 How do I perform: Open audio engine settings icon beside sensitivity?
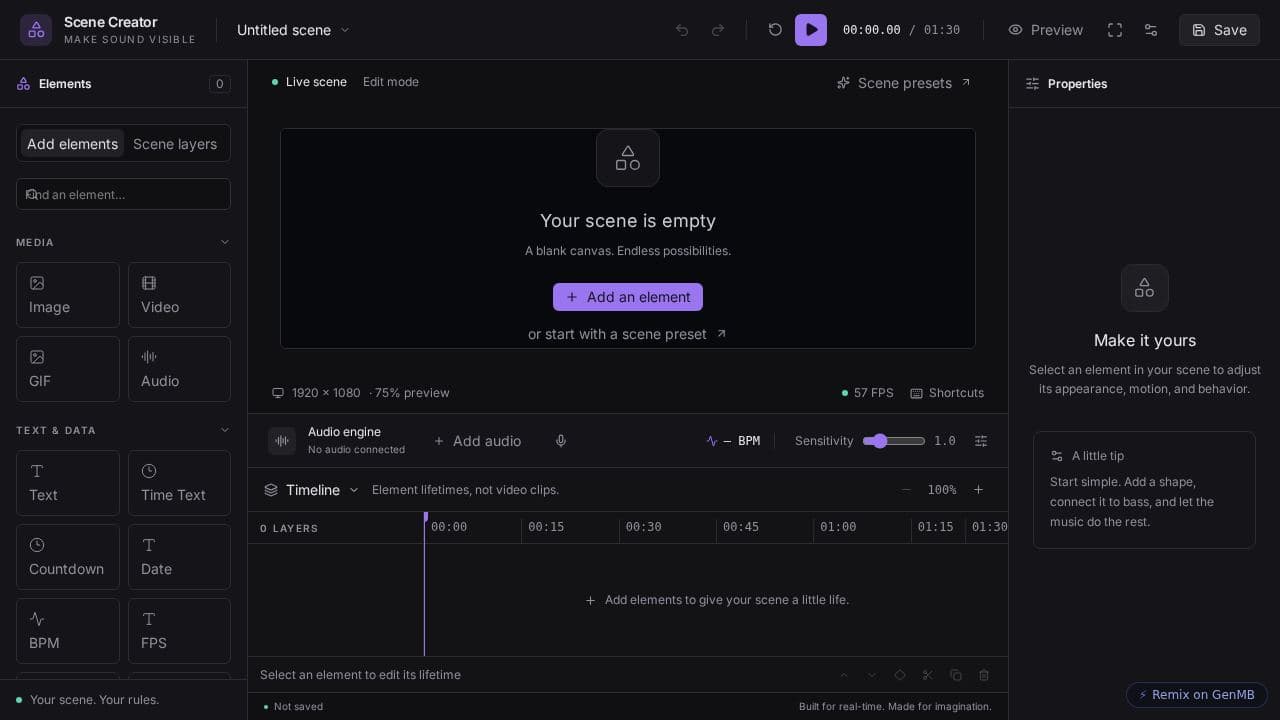tap(981, 441)
